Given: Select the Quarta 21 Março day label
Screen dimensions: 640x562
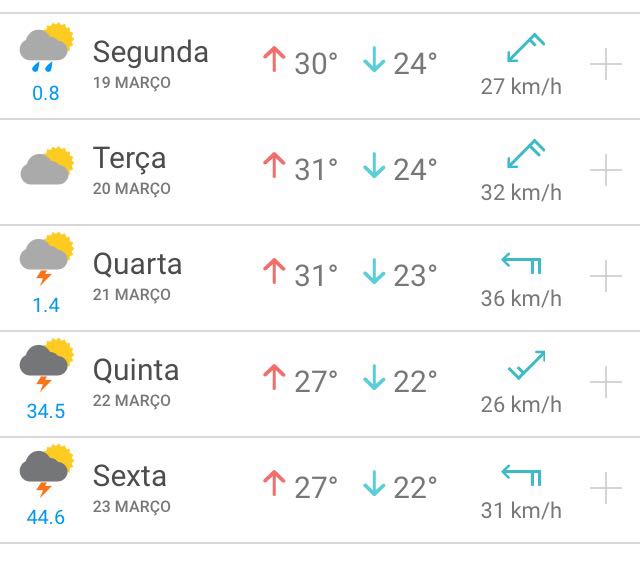Looking at the screenshot, I should (137, 275).
